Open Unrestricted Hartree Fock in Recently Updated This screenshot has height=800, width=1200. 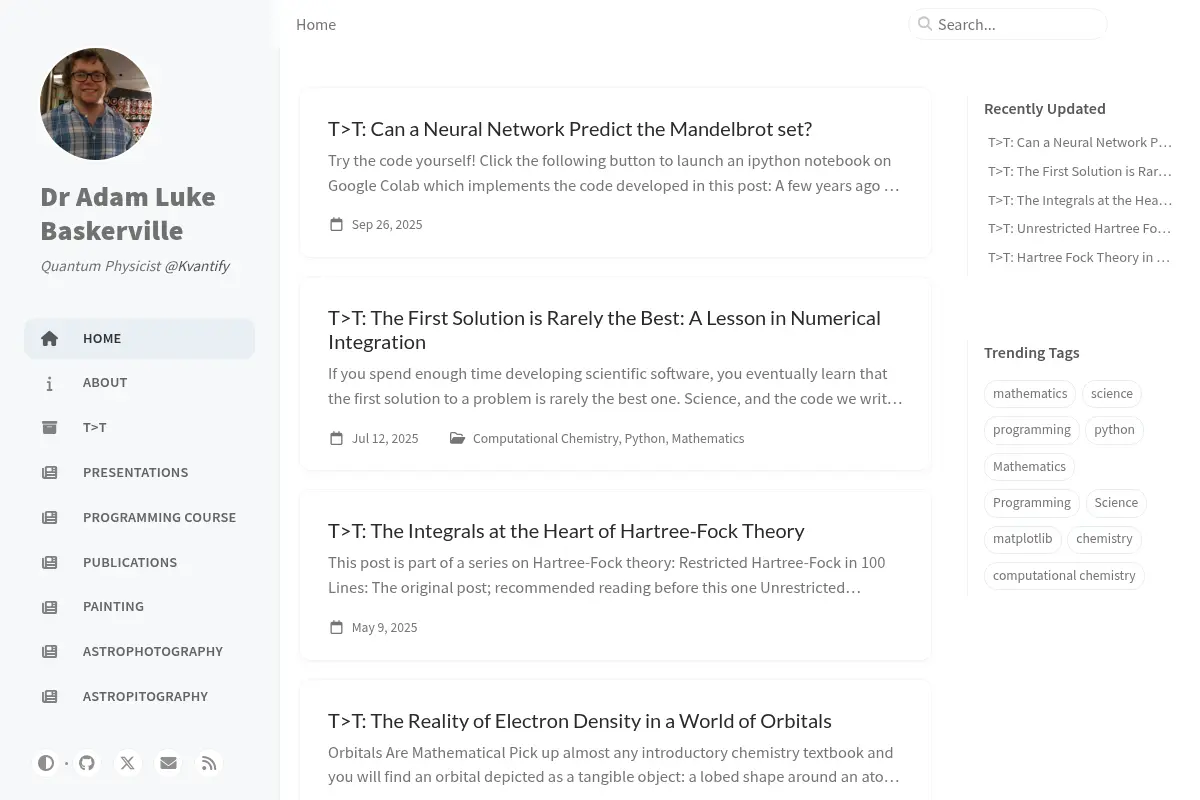[x=1079, y=228]
